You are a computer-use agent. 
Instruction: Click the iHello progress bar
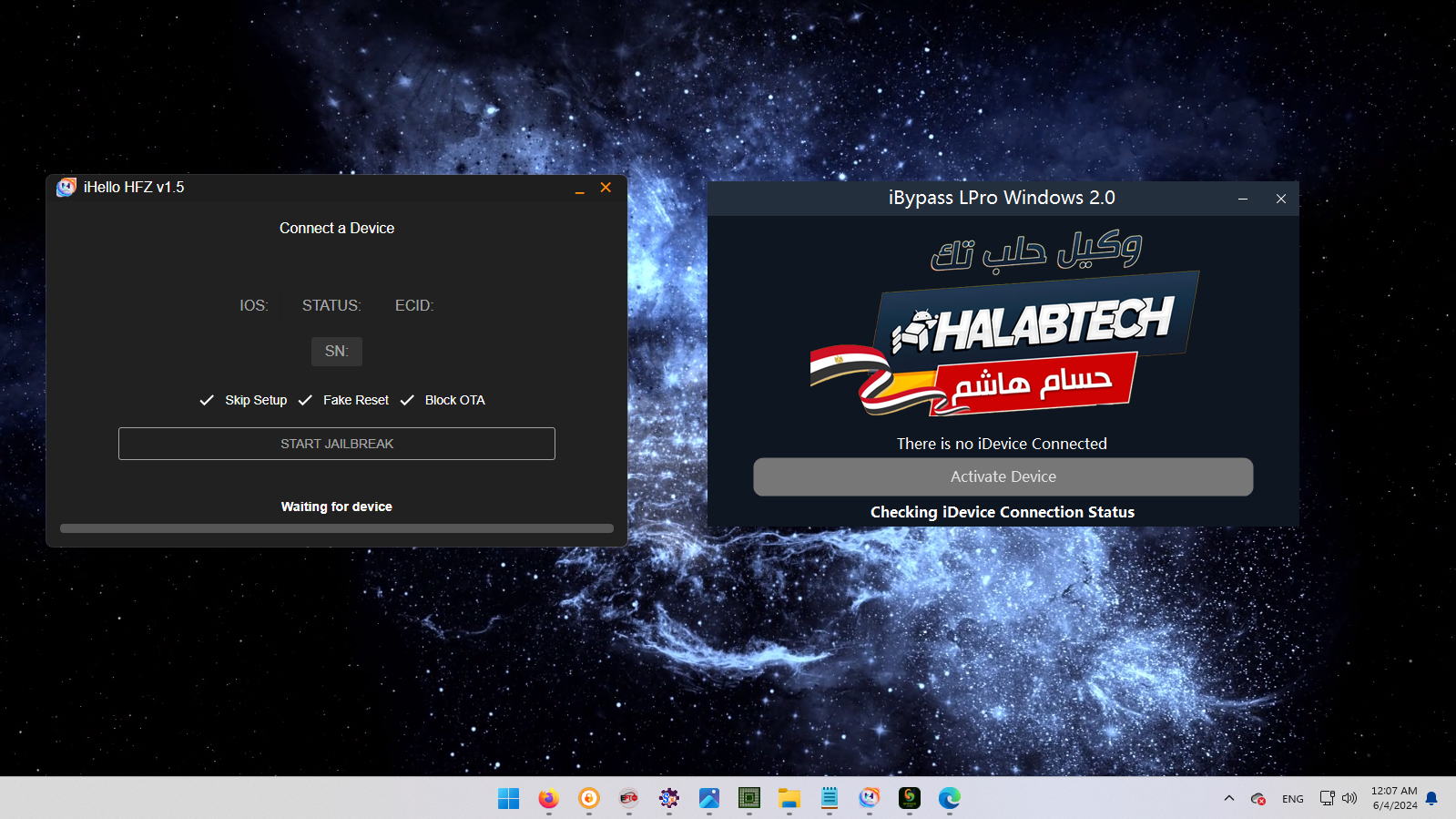click(337, 528)
